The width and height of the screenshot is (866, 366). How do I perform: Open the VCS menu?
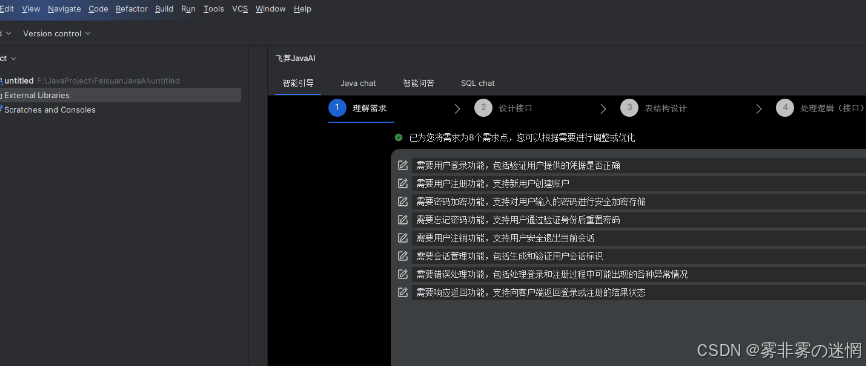click(240, 9)
